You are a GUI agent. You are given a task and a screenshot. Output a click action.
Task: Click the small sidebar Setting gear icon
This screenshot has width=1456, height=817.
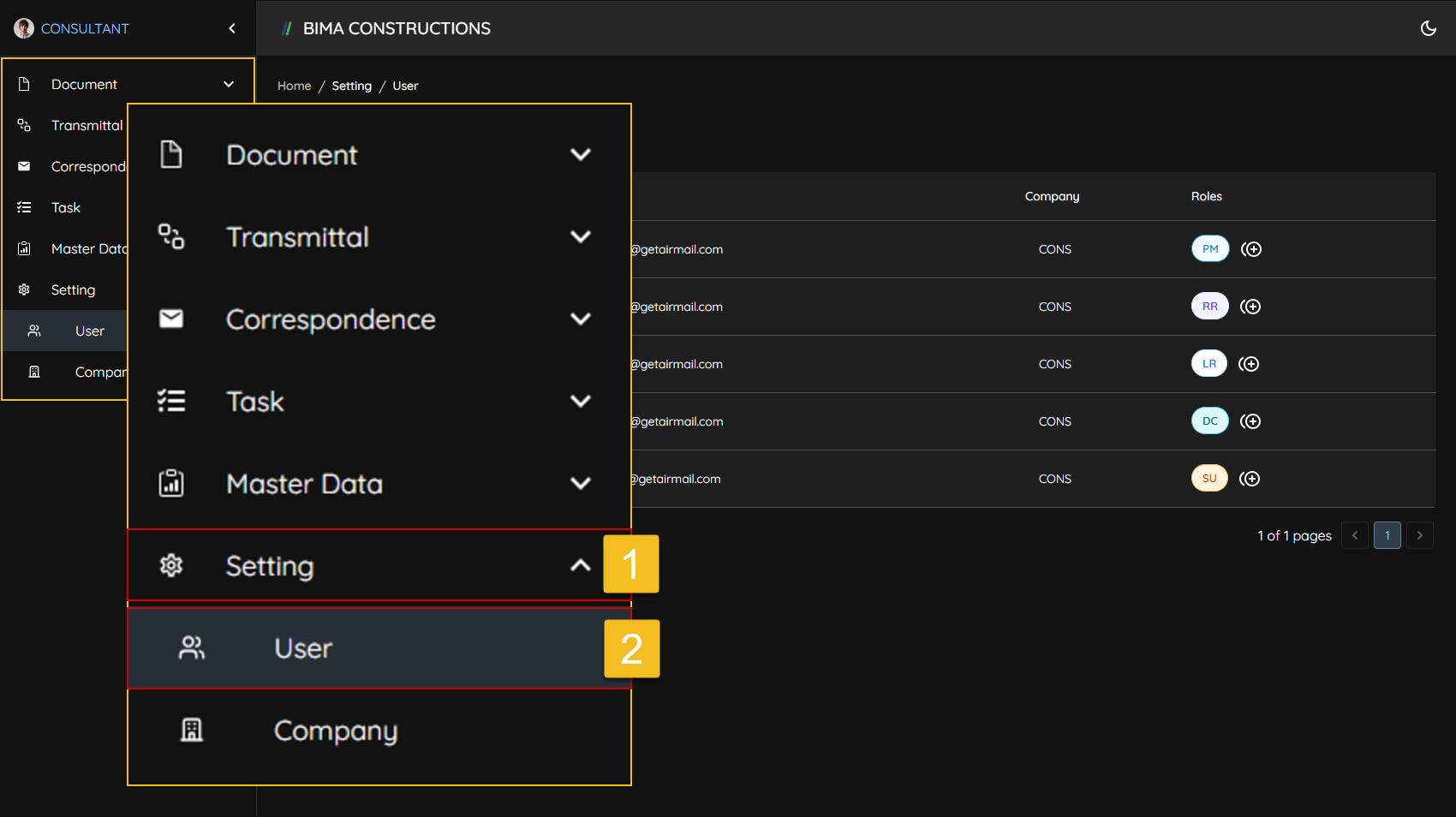(24, 289)
